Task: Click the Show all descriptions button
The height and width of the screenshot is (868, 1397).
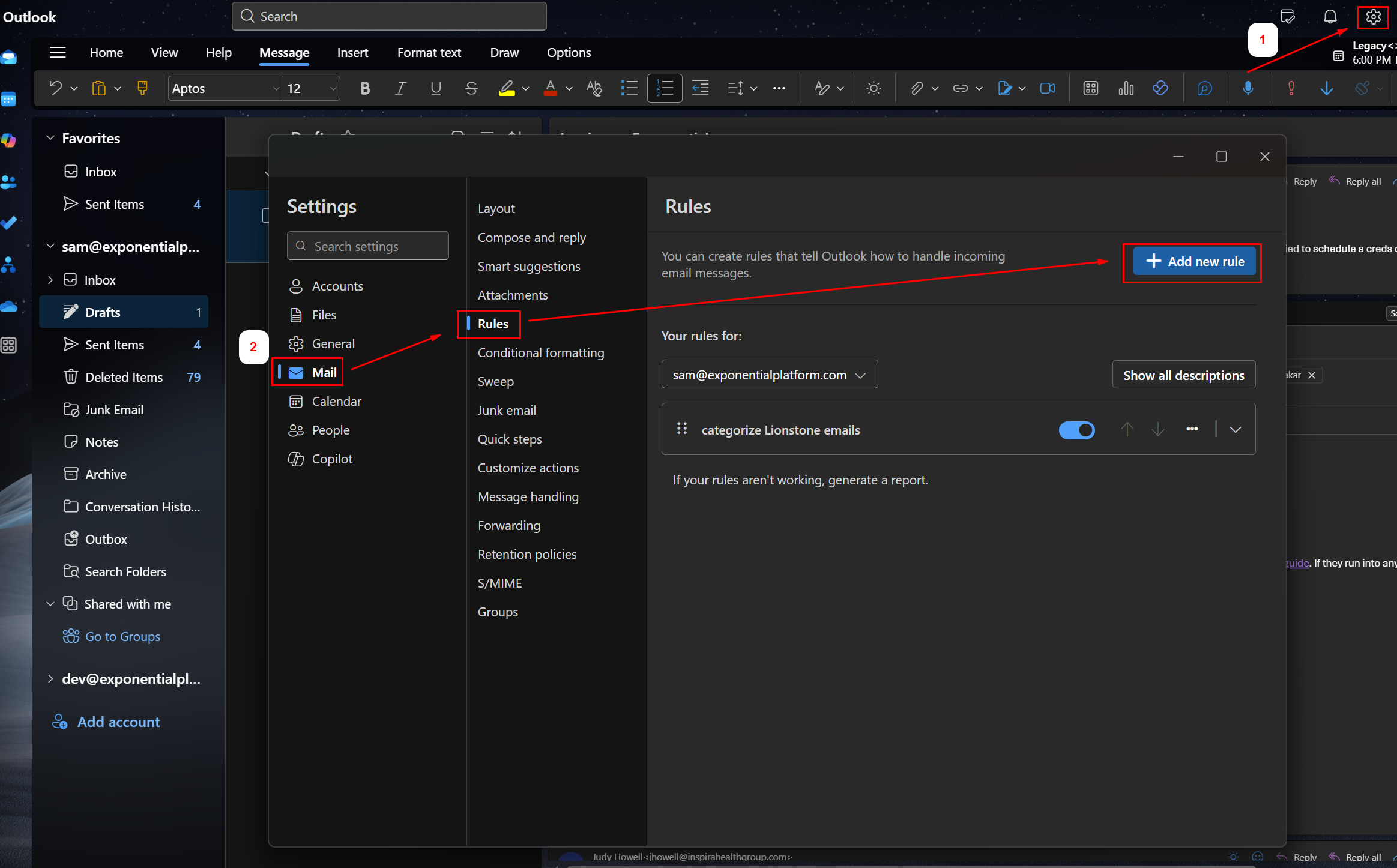Action: (x=1183, y=375)
